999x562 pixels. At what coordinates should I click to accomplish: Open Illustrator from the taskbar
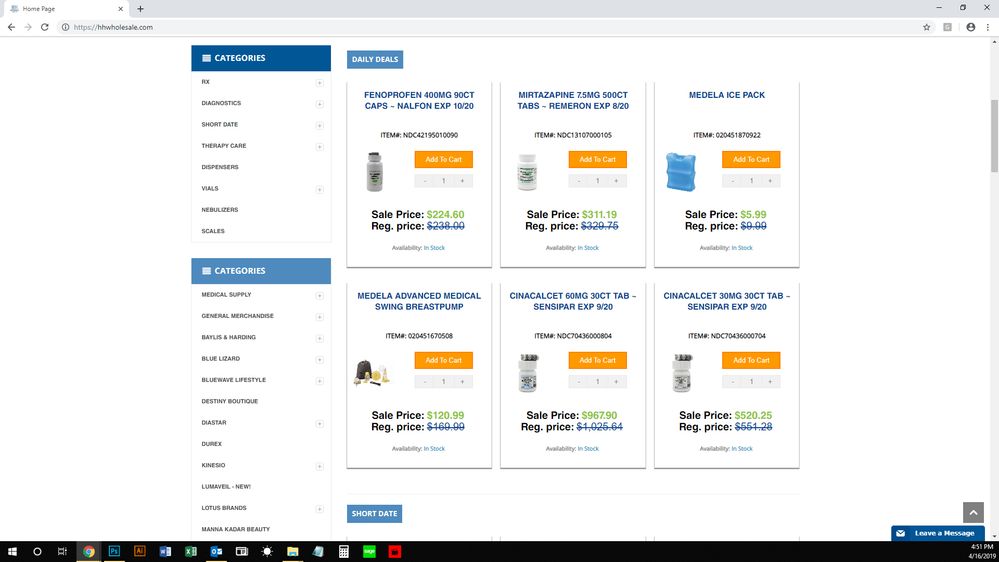(140, 551)
